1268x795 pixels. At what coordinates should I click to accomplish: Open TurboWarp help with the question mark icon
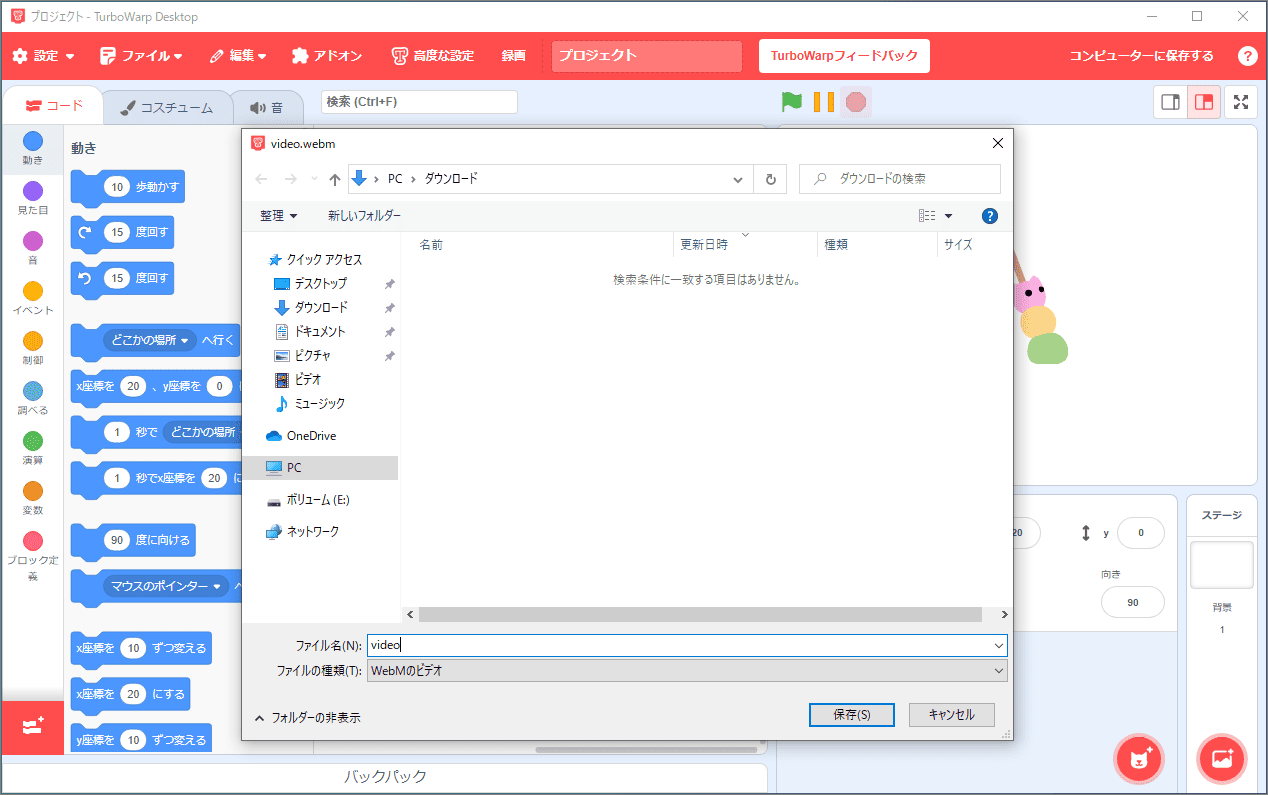coord(1247,55)
